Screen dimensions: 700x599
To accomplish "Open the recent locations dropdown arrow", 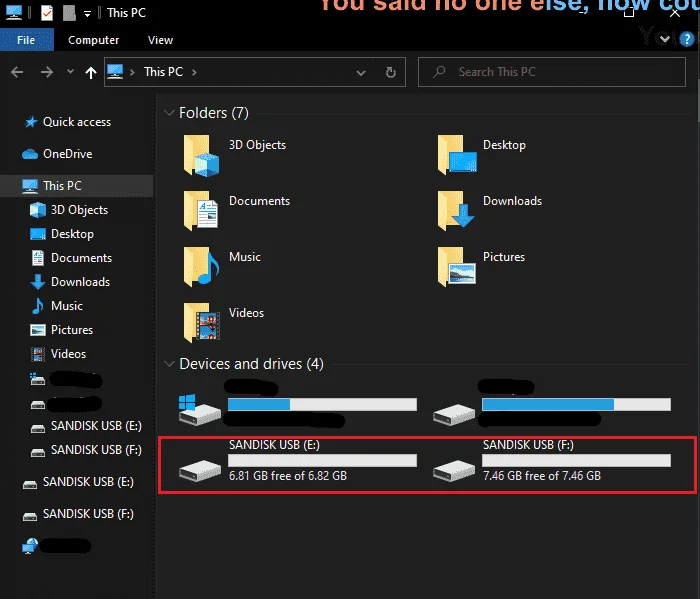I will click(x=70, y=71).
